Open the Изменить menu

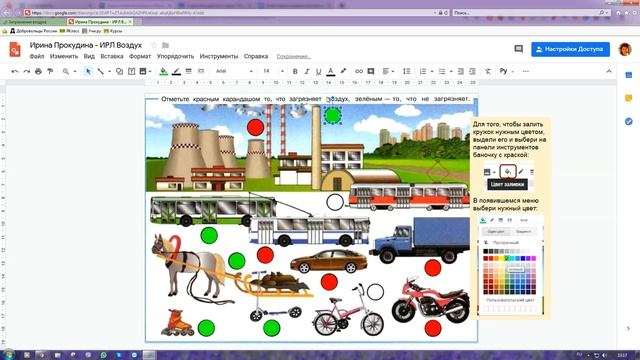tap(64, 56)
